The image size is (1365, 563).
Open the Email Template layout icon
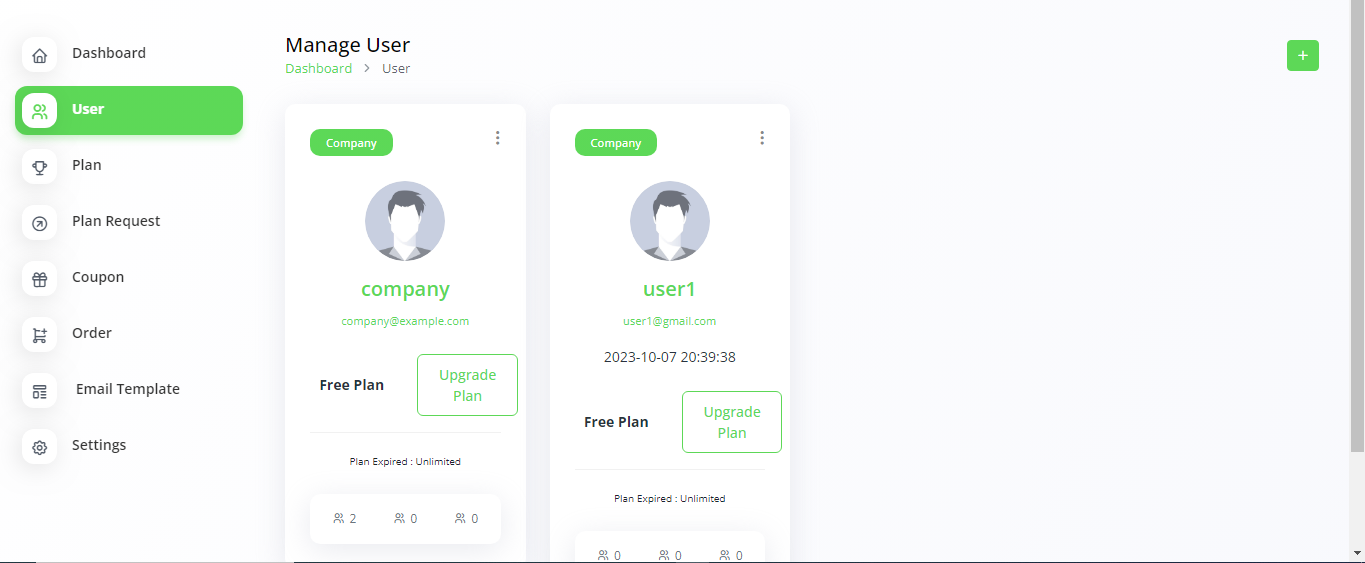(x=39, y=391)
